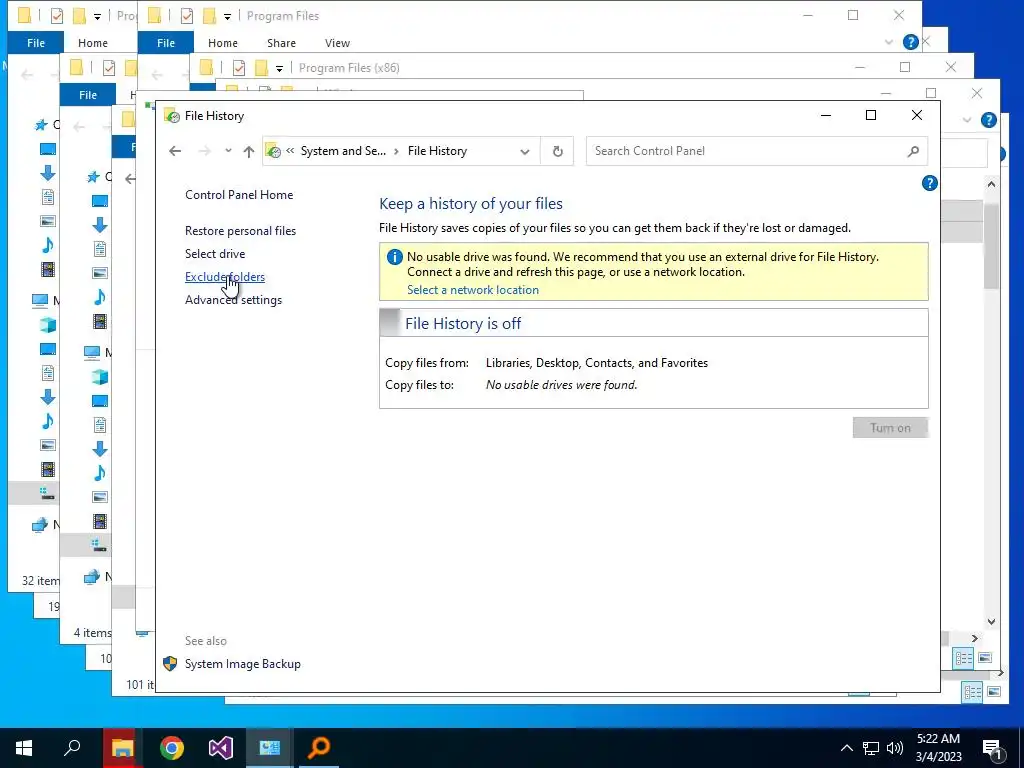Screen dimensions: 1024x768
Task: Select This PC monitor icon in leftmost Explorer sidebar
Action: (40, 300)
